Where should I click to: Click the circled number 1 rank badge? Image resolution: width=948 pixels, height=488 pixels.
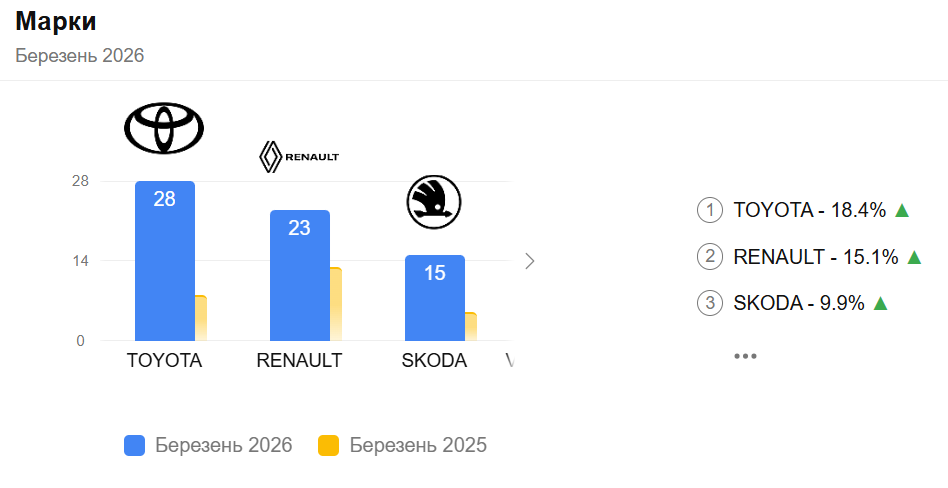pyautogui.click(x=710, y=210)
